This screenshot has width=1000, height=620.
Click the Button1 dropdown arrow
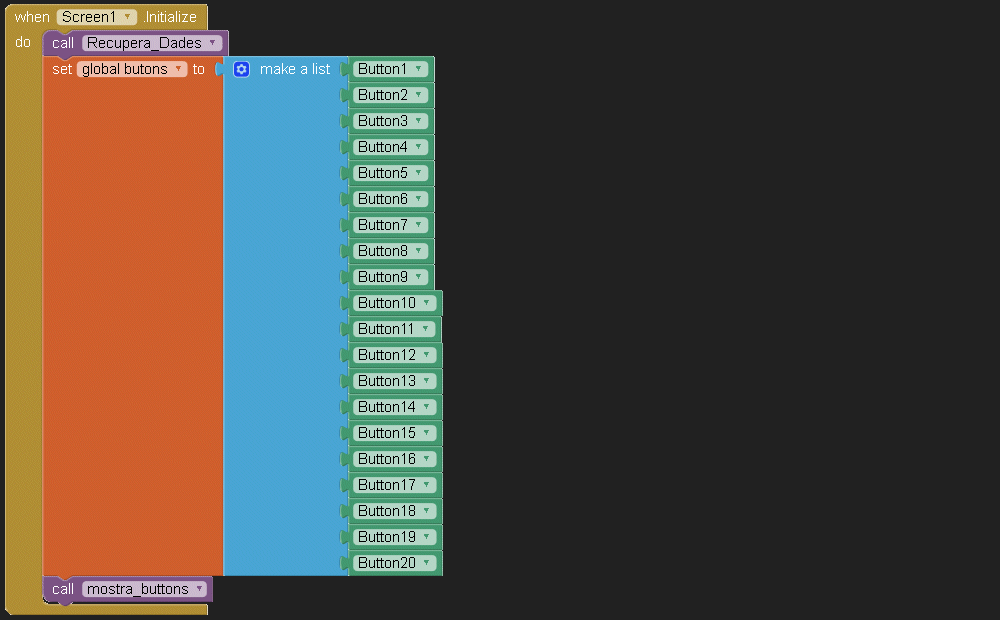(418, 69)
